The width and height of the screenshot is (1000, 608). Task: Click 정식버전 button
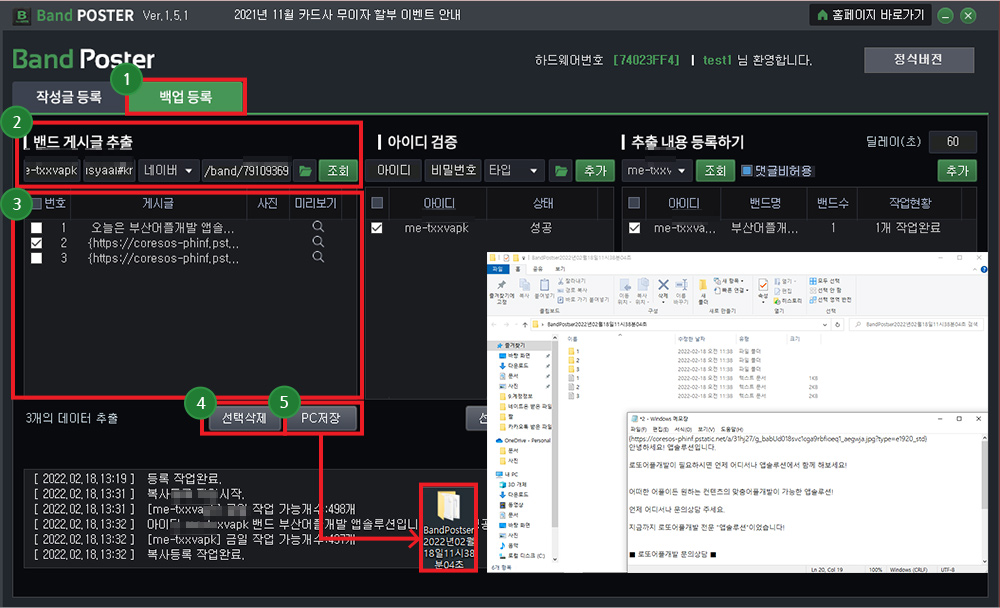pyautogui.click(x=918, y=59)
